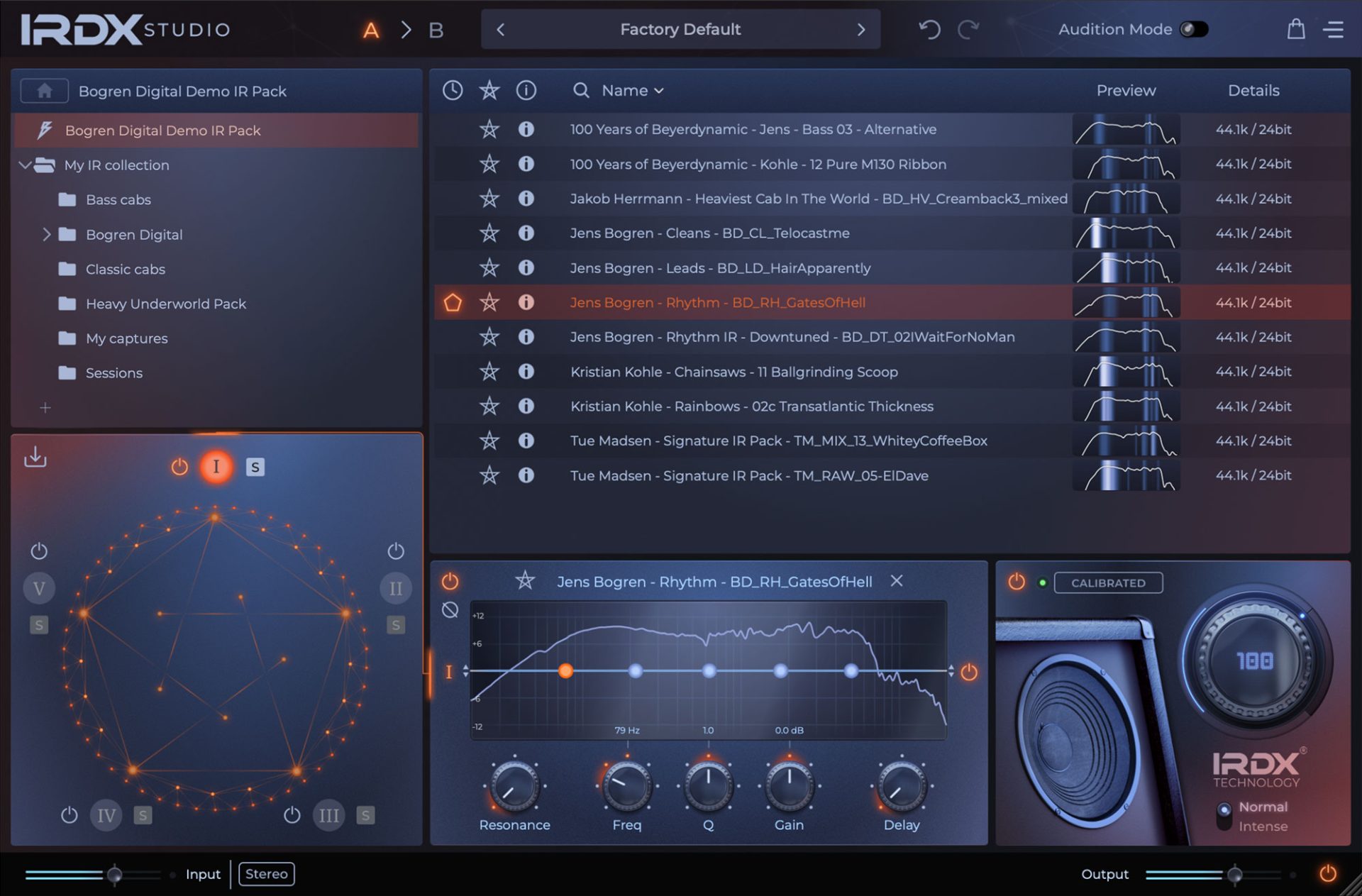Click the search magnifier icon

coord(581,90)
